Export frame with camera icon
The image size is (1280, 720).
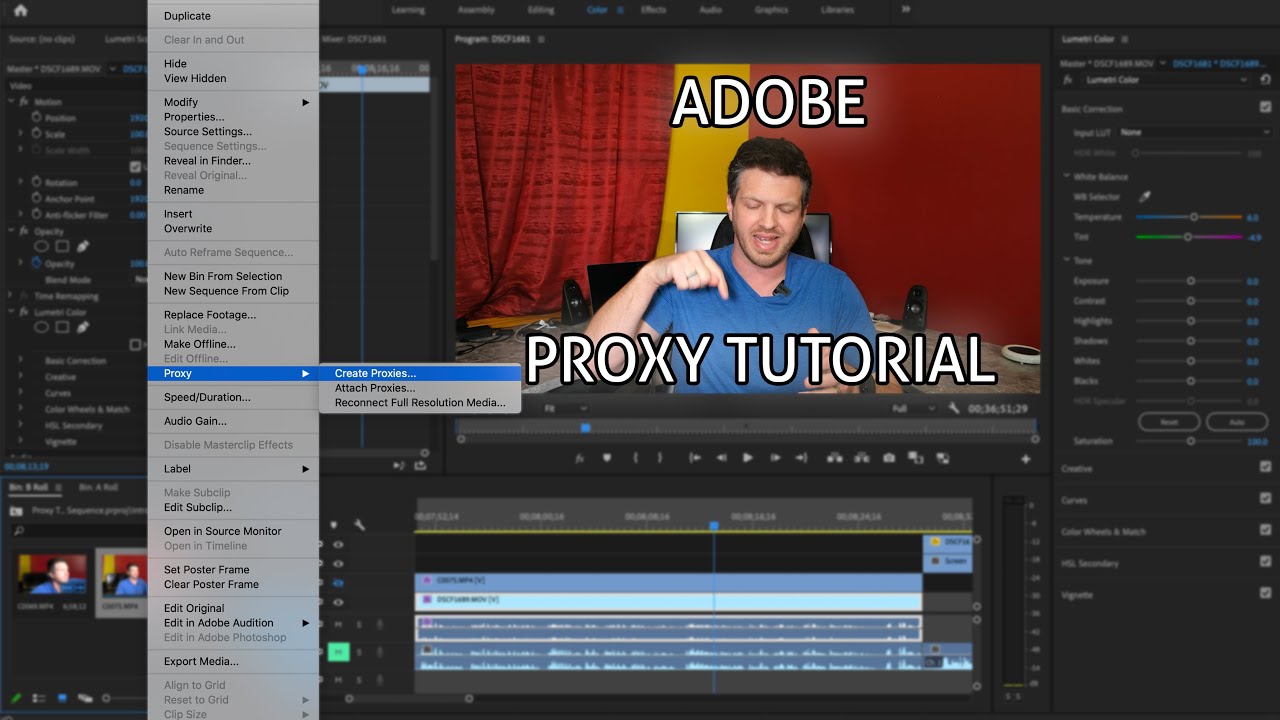pyautogui.click(x=889, y=458)
